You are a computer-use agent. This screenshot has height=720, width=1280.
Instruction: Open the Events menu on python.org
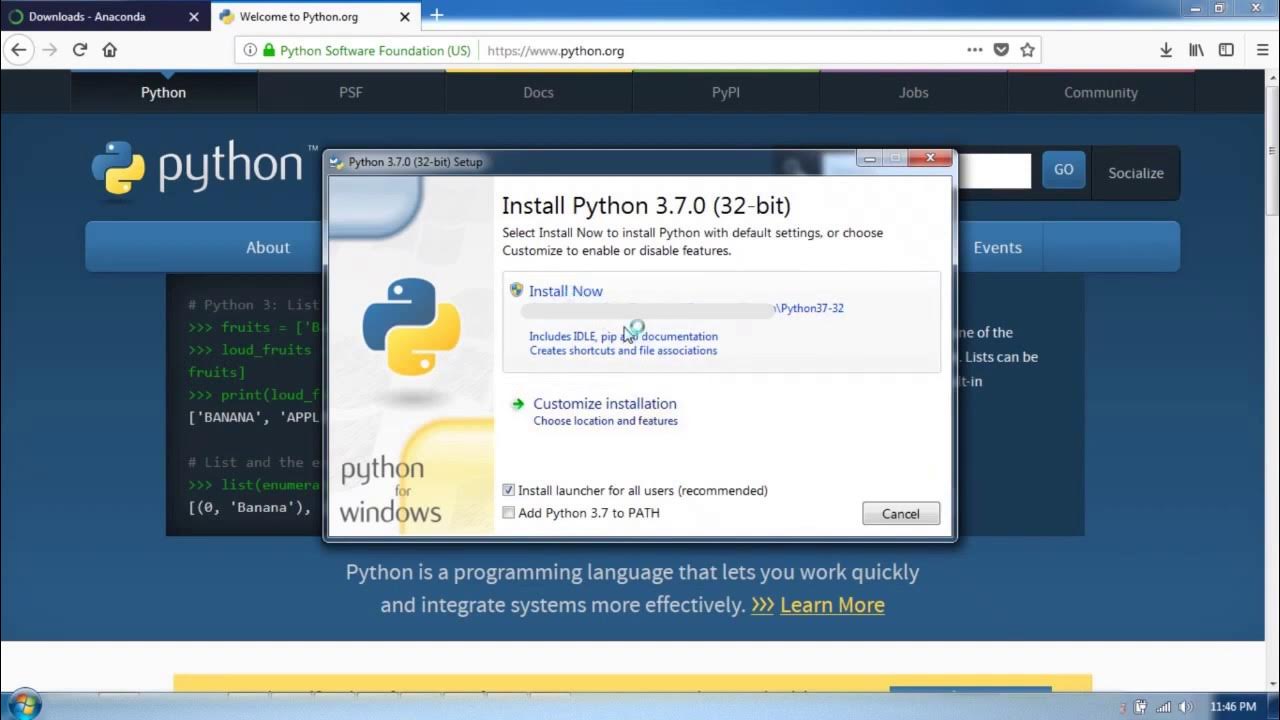(x=998, y=247)
